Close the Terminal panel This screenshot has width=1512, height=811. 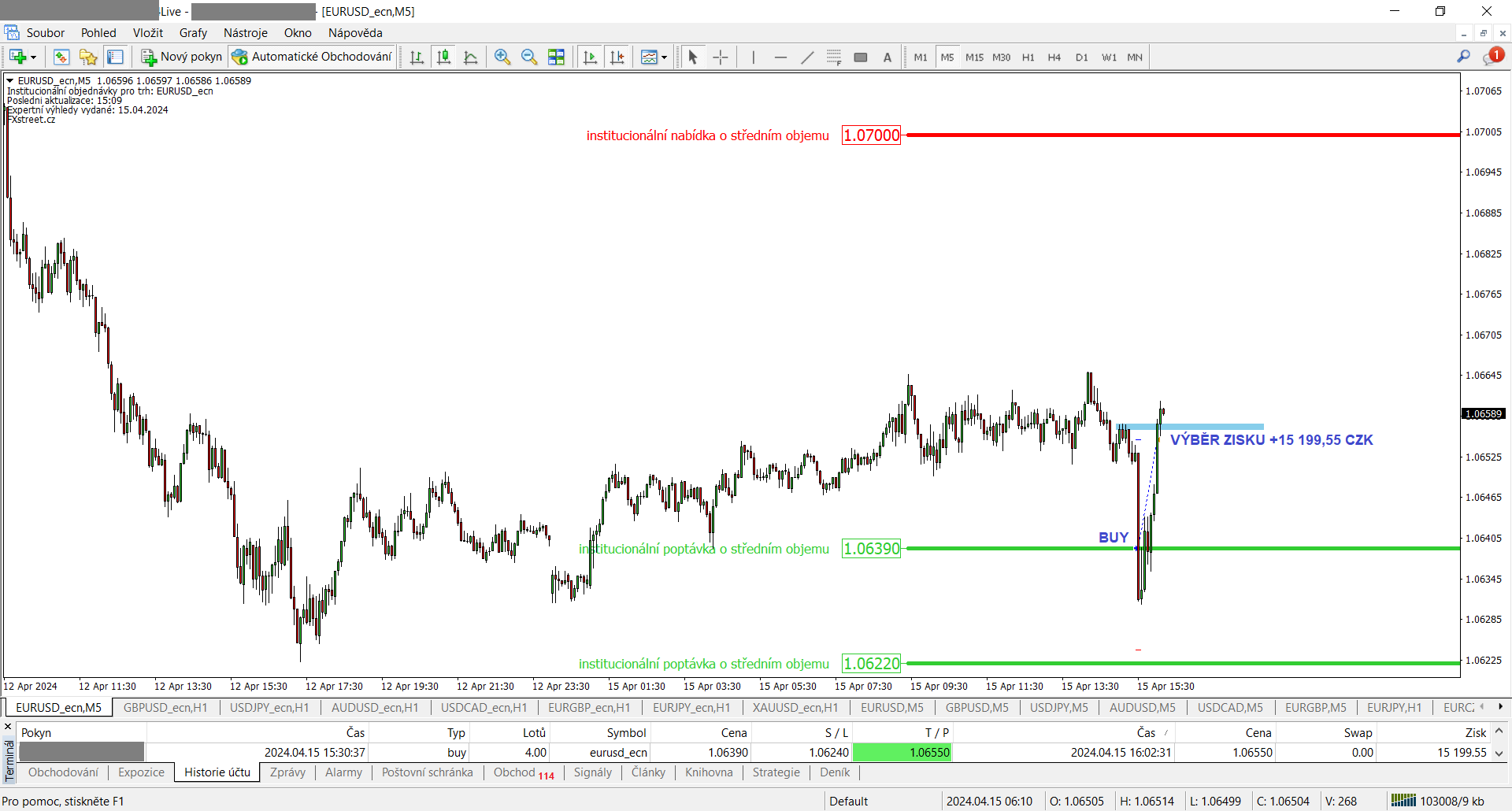click(8, 727)
